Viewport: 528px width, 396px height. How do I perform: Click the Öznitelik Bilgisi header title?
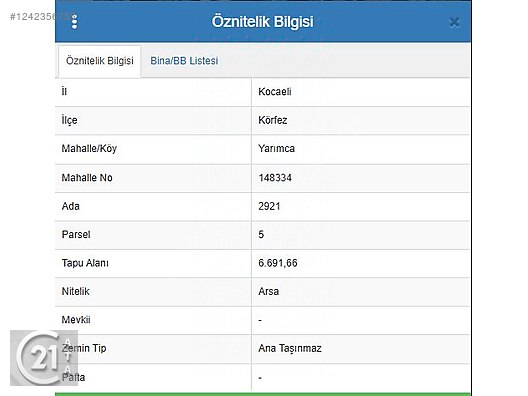pyautogui.click(x=263, y=22)
